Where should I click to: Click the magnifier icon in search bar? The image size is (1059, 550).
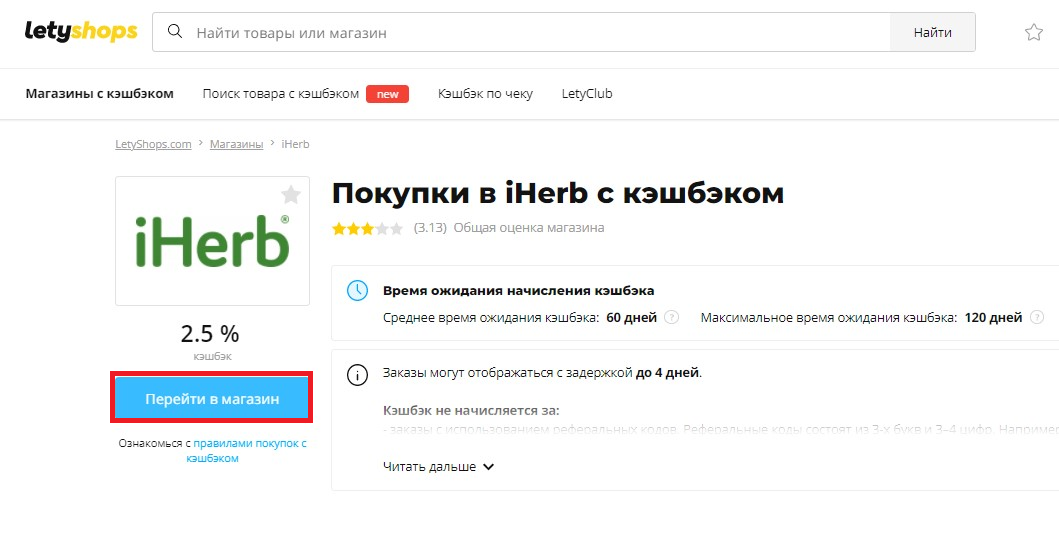(175, 32)
